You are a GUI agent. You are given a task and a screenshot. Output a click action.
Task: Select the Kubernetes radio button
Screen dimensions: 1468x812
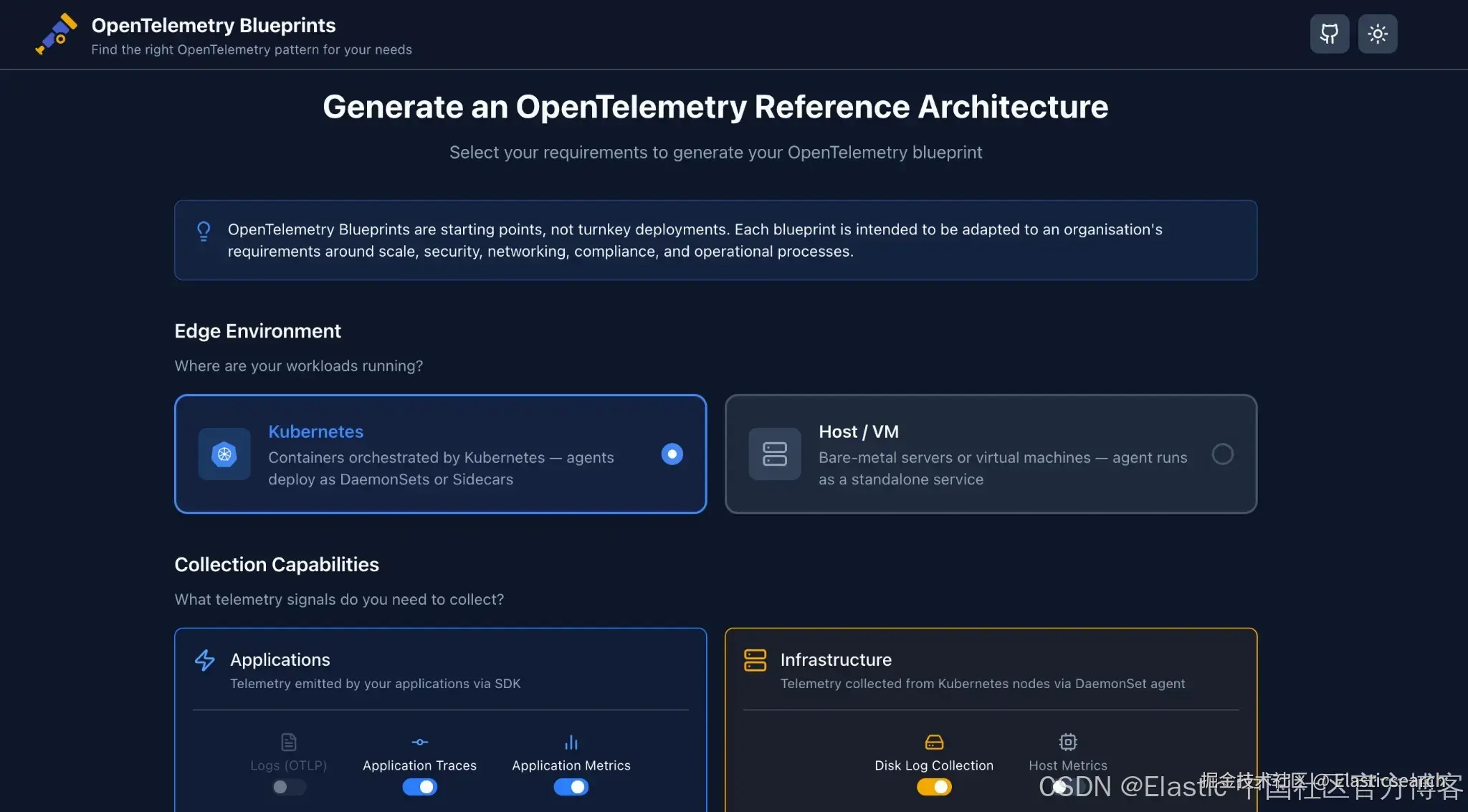coord(672,454)
